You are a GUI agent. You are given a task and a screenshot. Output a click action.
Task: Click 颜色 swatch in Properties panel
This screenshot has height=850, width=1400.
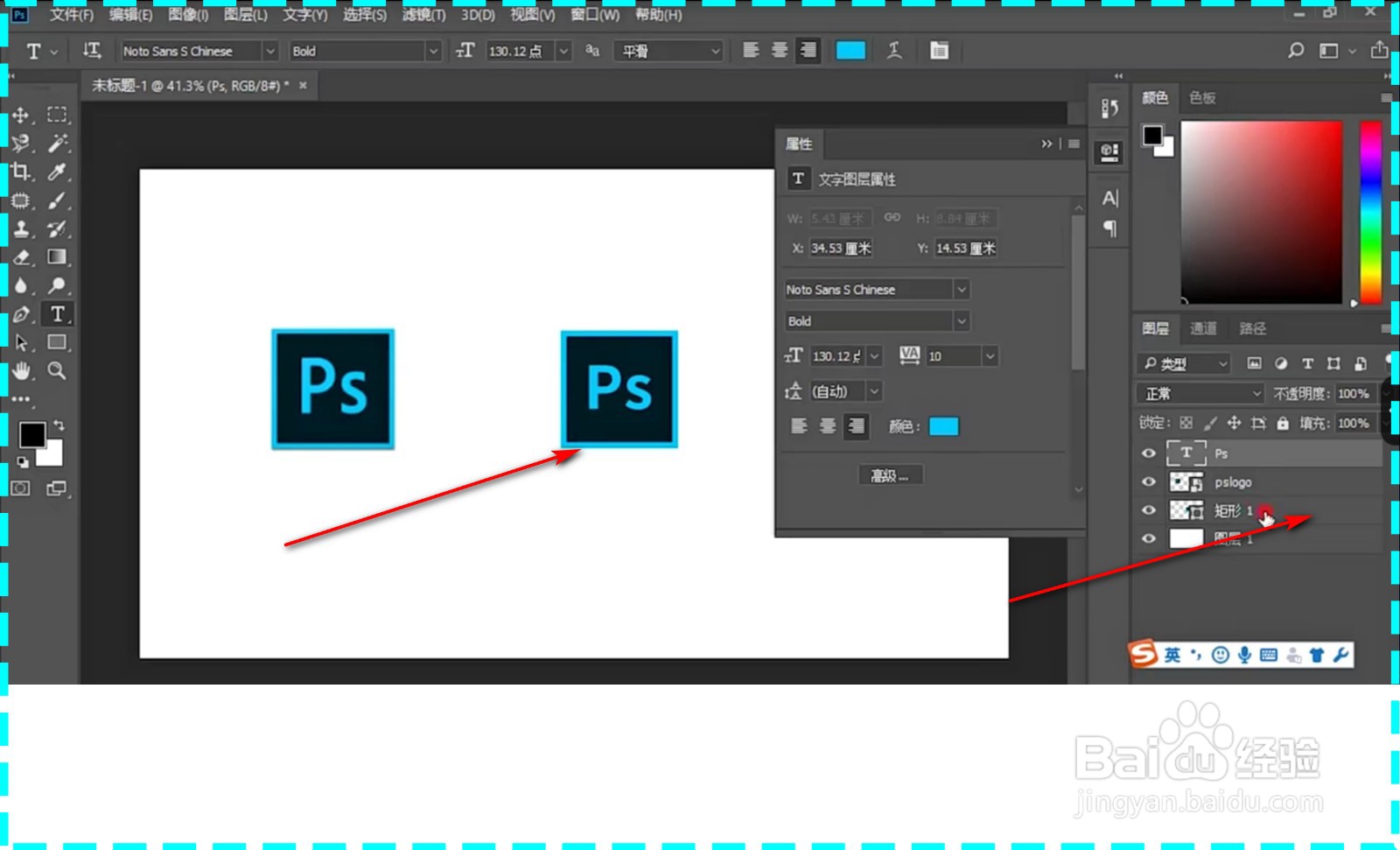[x=943, y=426]
